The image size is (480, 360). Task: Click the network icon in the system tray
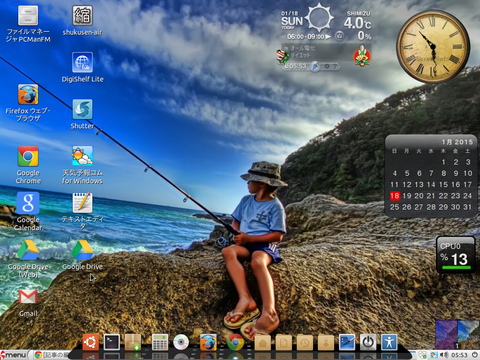[422, 355]
